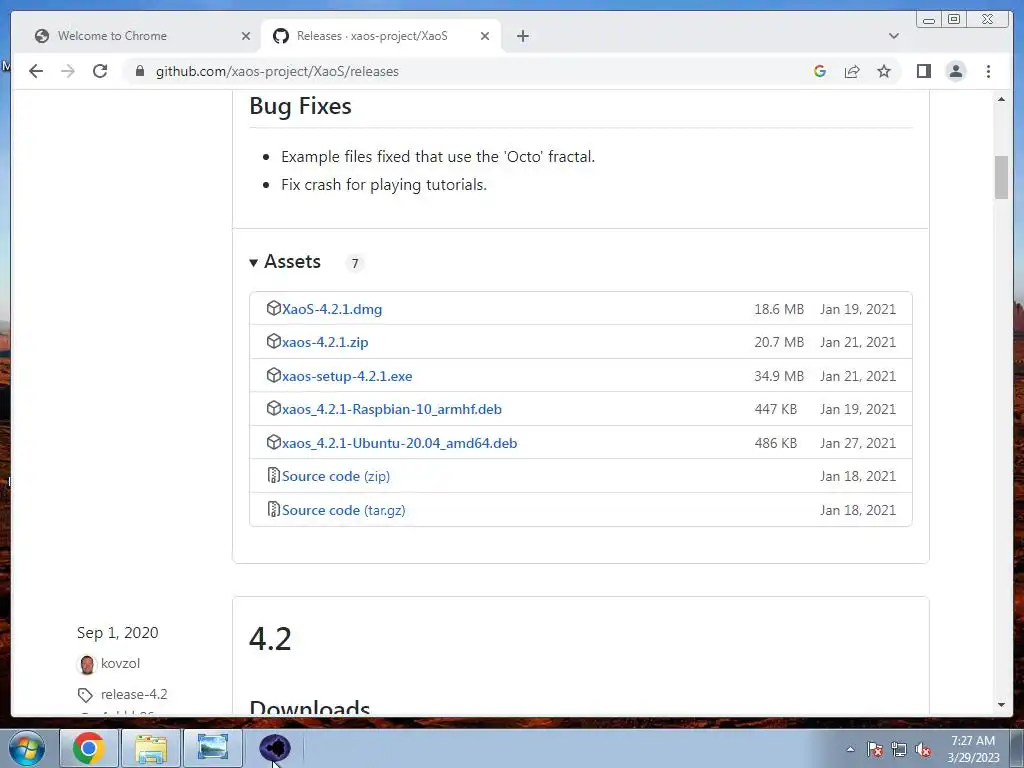Show hidden system tray icons

pos(850,750)
